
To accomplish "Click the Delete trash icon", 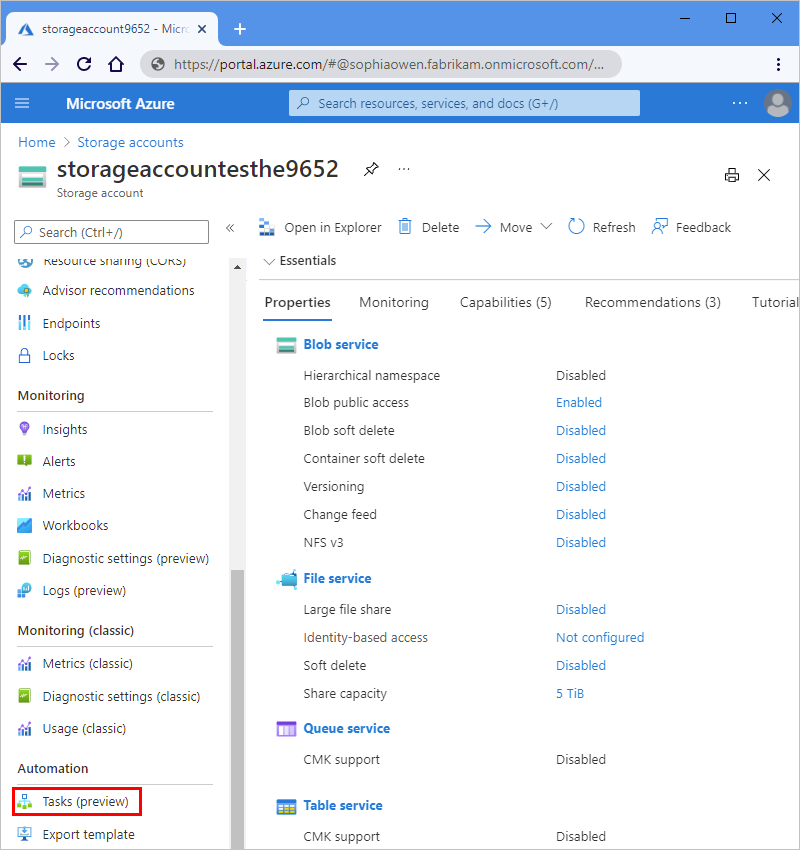I will [x=405, y=227].
